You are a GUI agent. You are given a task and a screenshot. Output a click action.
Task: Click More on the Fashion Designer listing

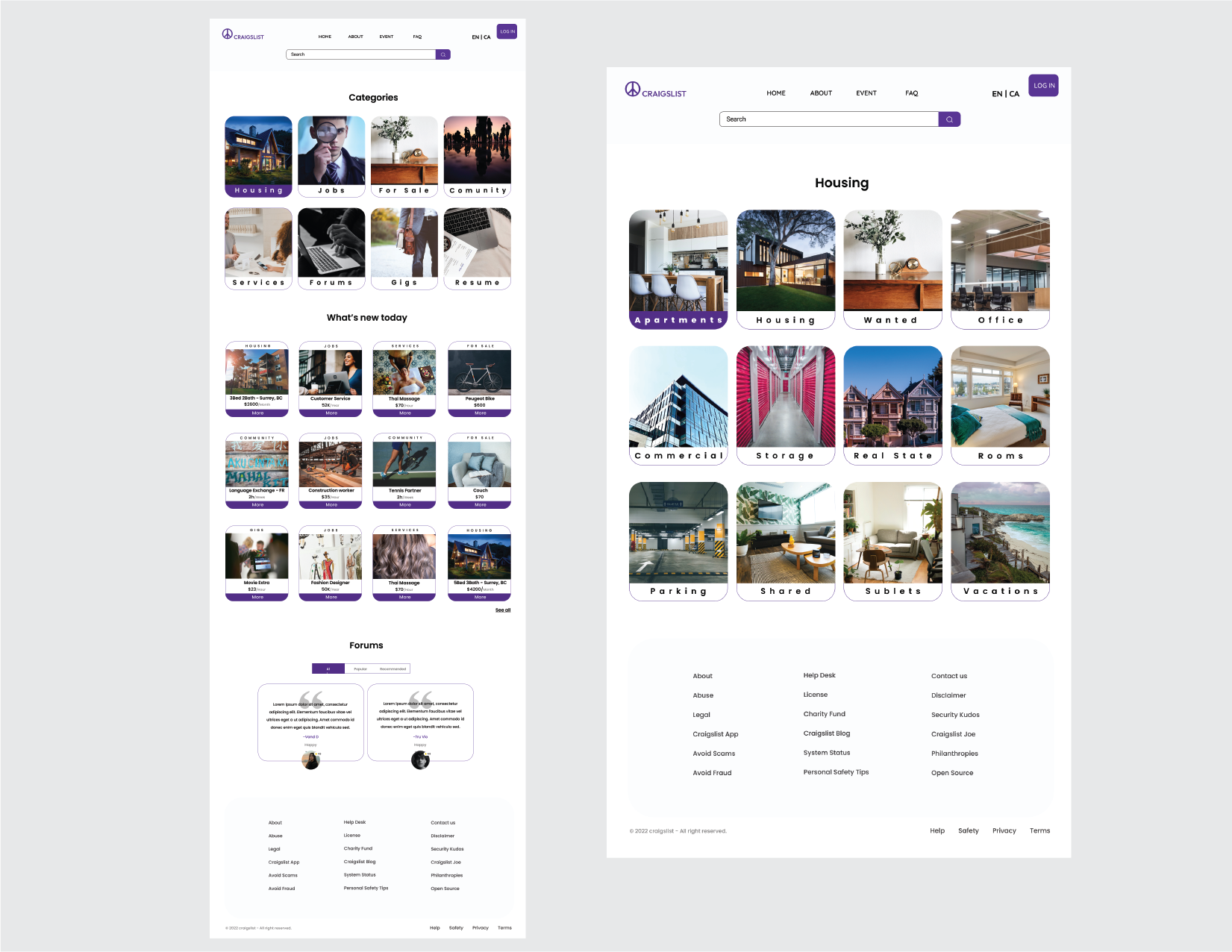[x=331, y=597]
